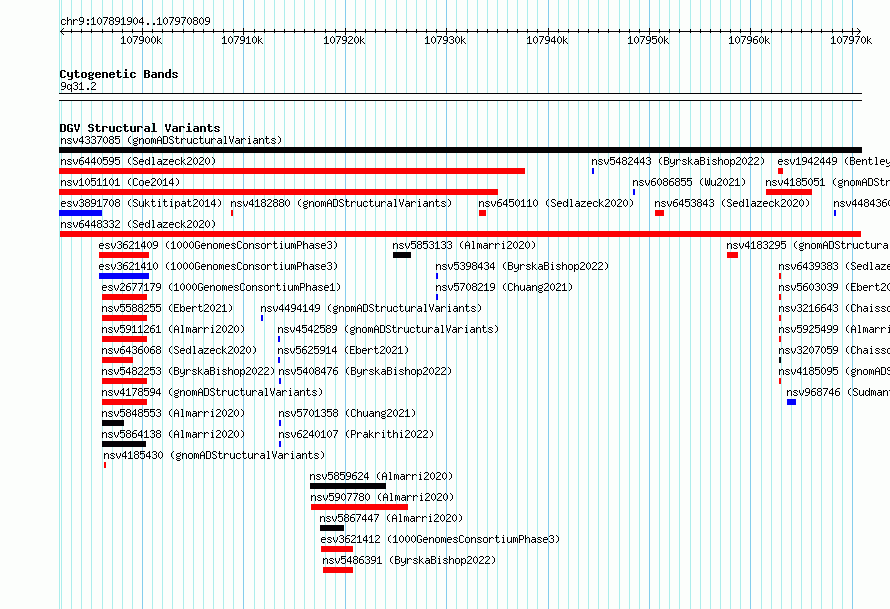Select the red bar under nsv4185051

point(789,192)
